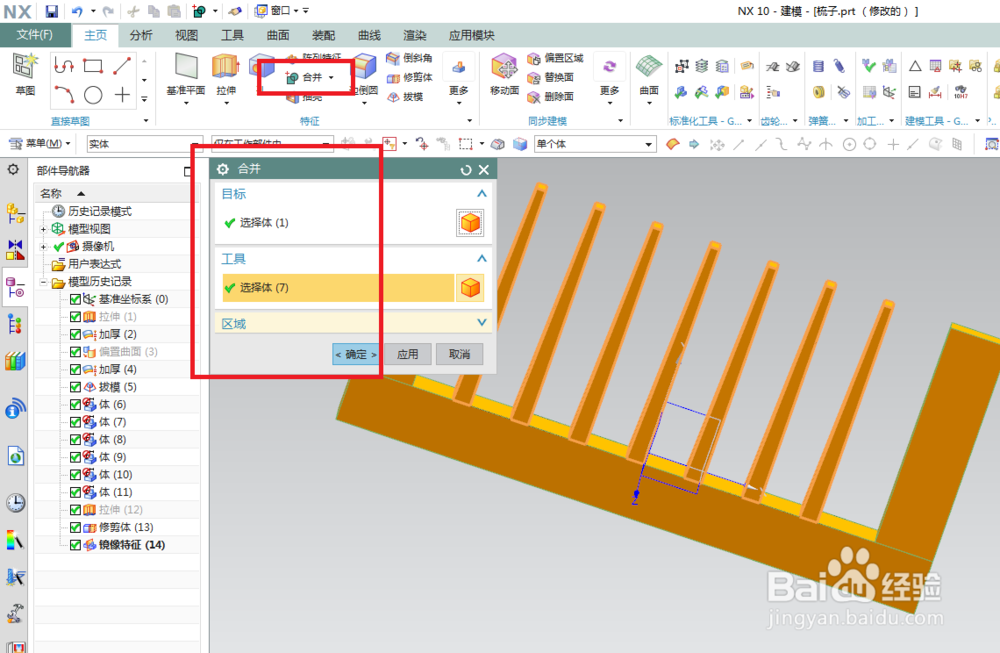Viewport: 1000px width, 653px height.
Task: Switch to the 视图 tab
Action: (x=186, y=35)
